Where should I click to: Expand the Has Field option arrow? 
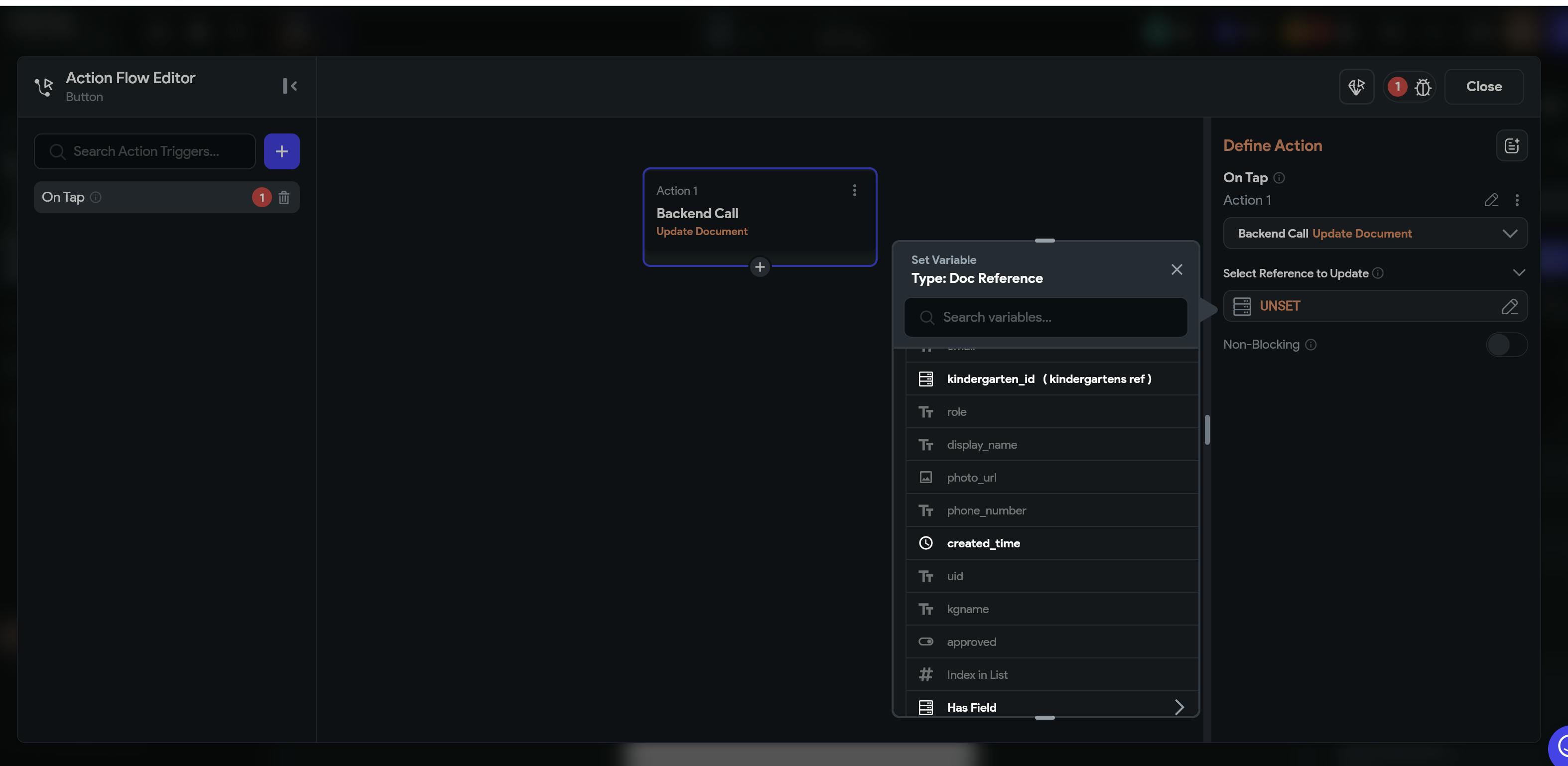[1178, 707]
